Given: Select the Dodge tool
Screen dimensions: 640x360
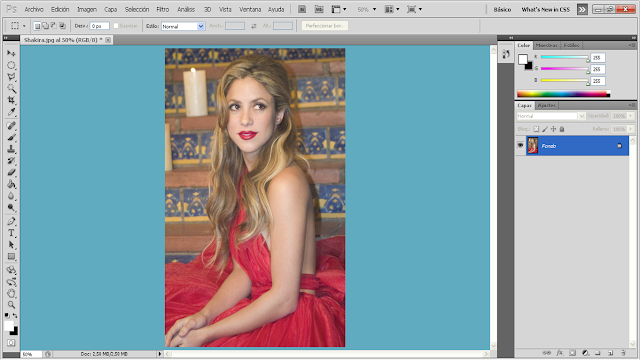Looking at the screenshot, I should pos(11,208).
